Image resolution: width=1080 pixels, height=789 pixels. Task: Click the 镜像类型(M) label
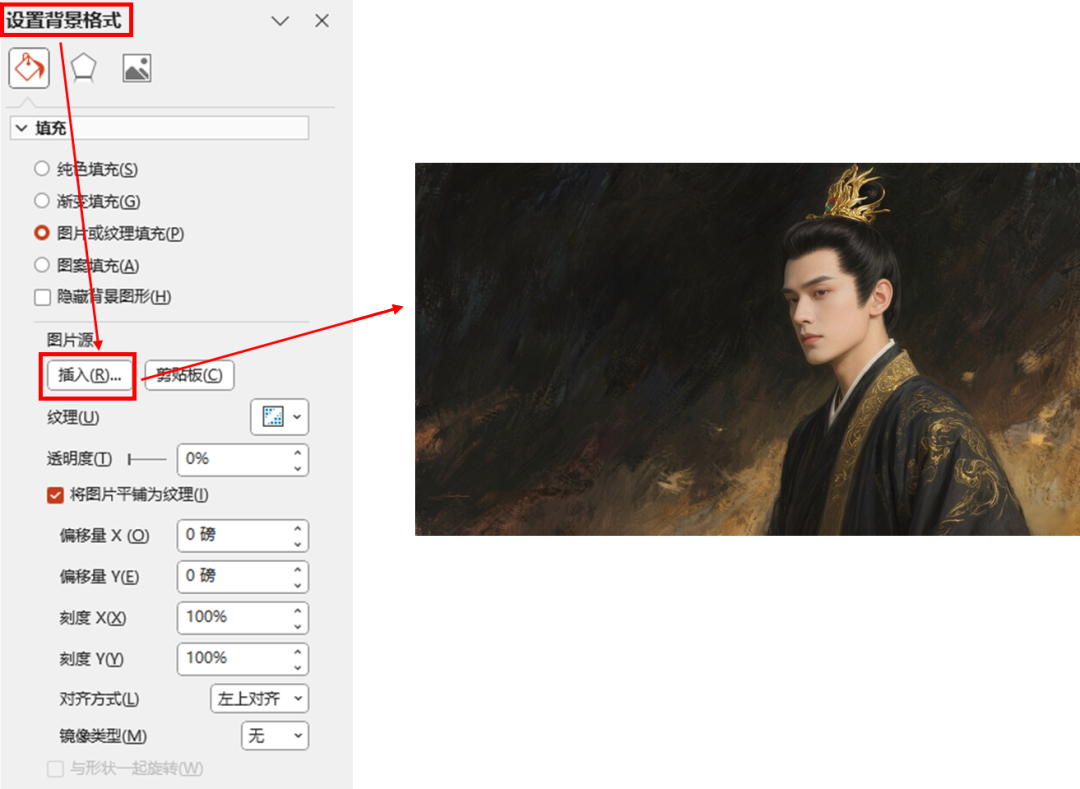point(103,736)
